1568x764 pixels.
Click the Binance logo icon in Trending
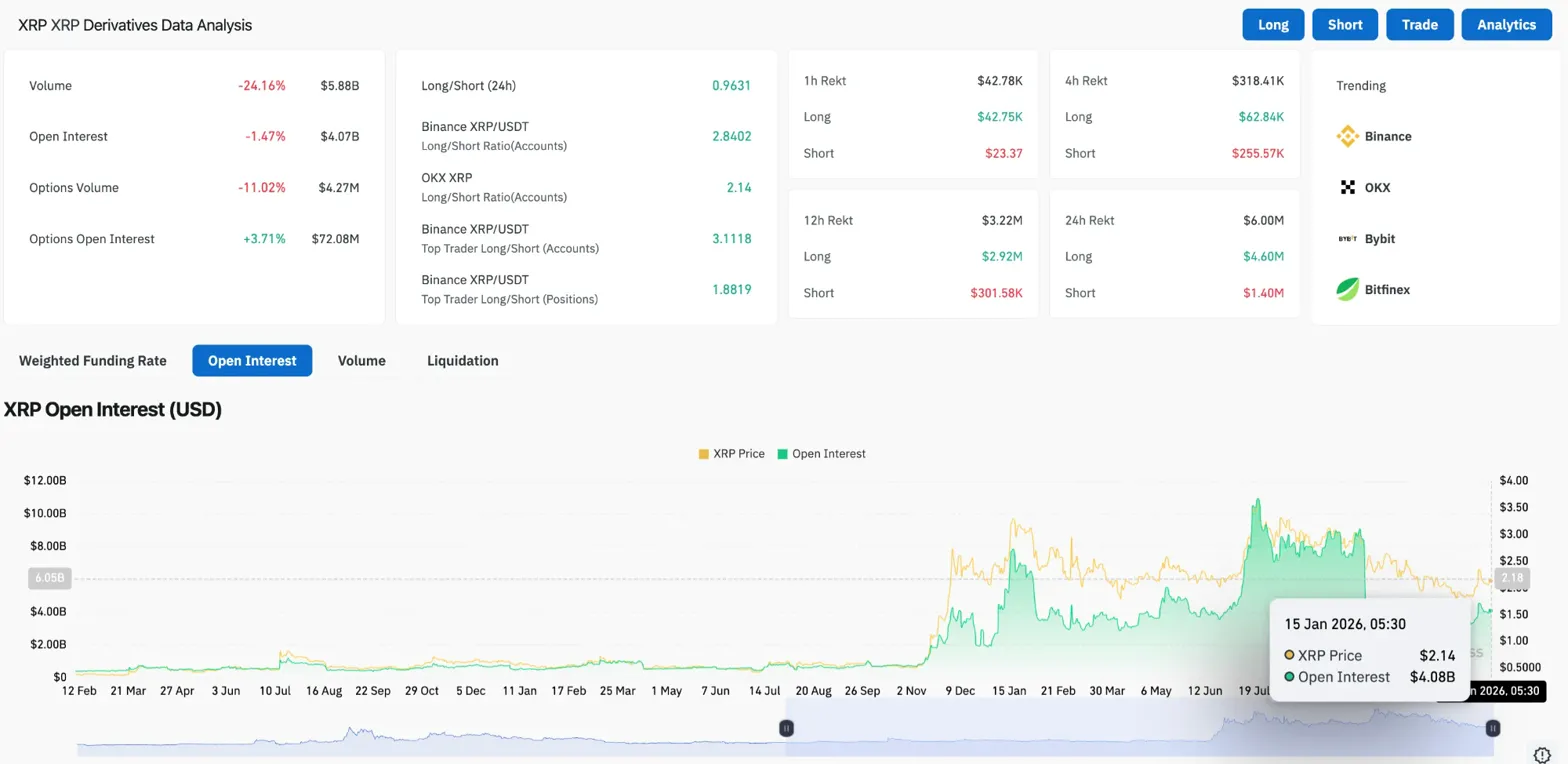(x=1347, y=136)
